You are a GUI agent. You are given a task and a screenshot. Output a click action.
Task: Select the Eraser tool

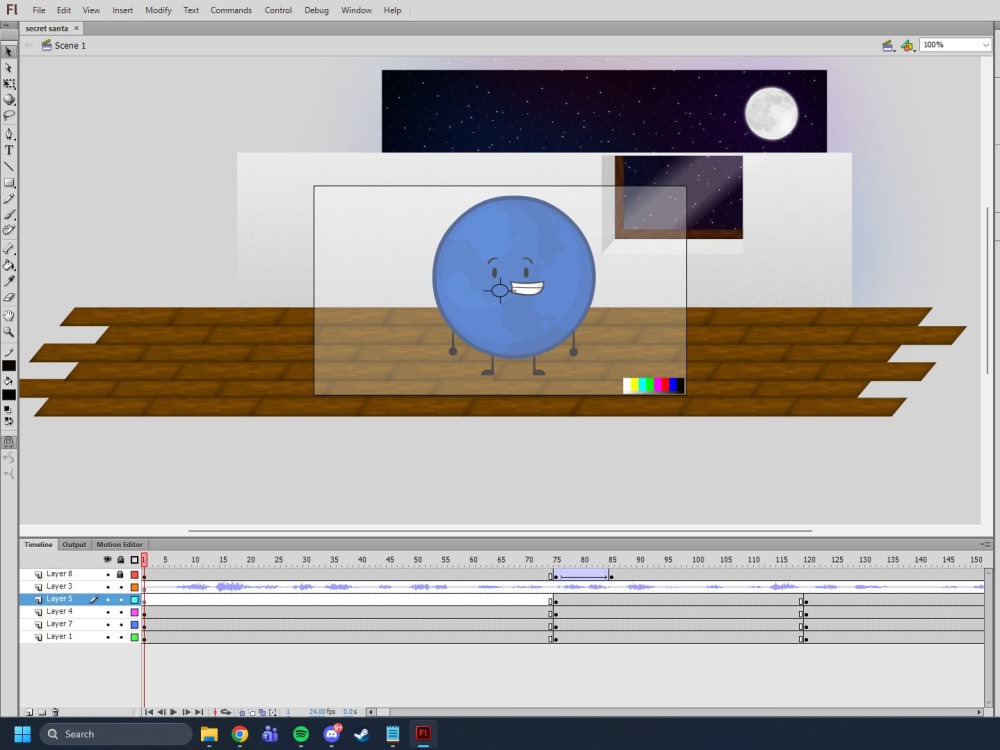[11, 297]
